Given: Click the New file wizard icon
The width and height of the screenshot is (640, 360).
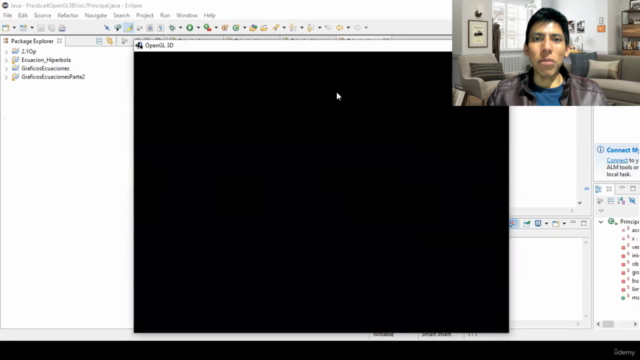Looking at the screenshot, I should pos(6,28).
